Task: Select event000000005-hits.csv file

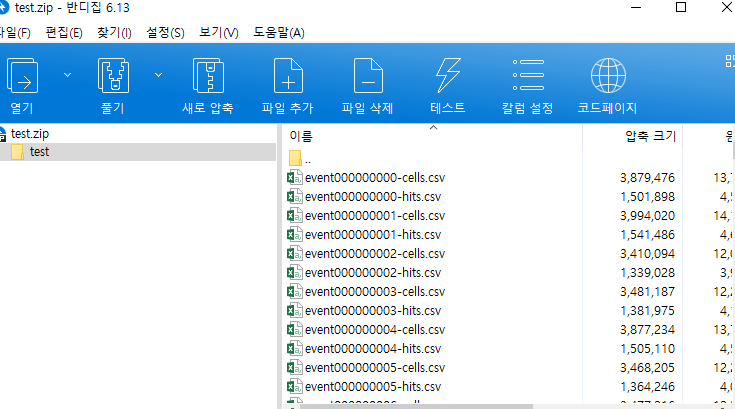Action: (x=373, y=387)
